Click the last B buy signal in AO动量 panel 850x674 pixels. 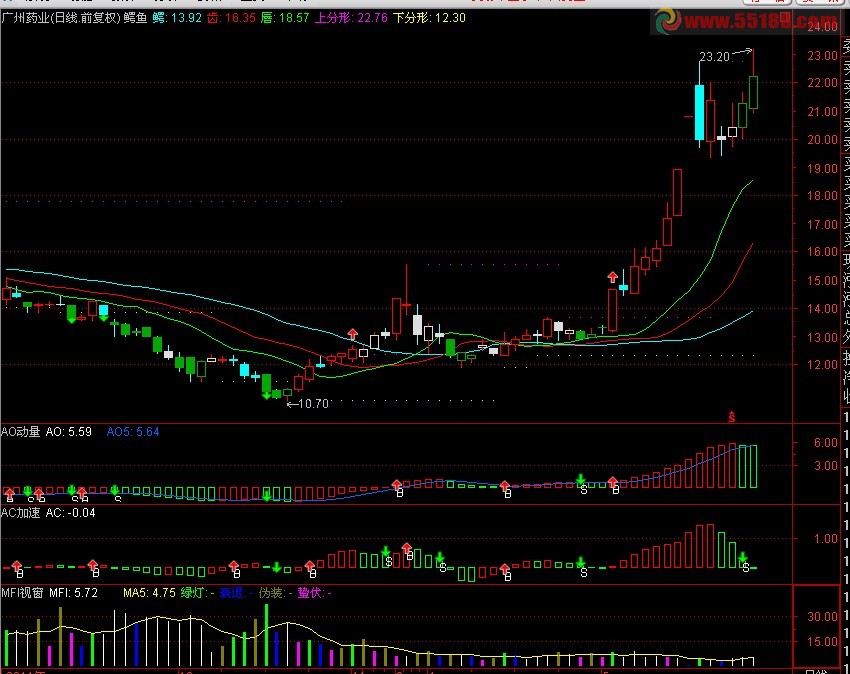pos(616,490)
